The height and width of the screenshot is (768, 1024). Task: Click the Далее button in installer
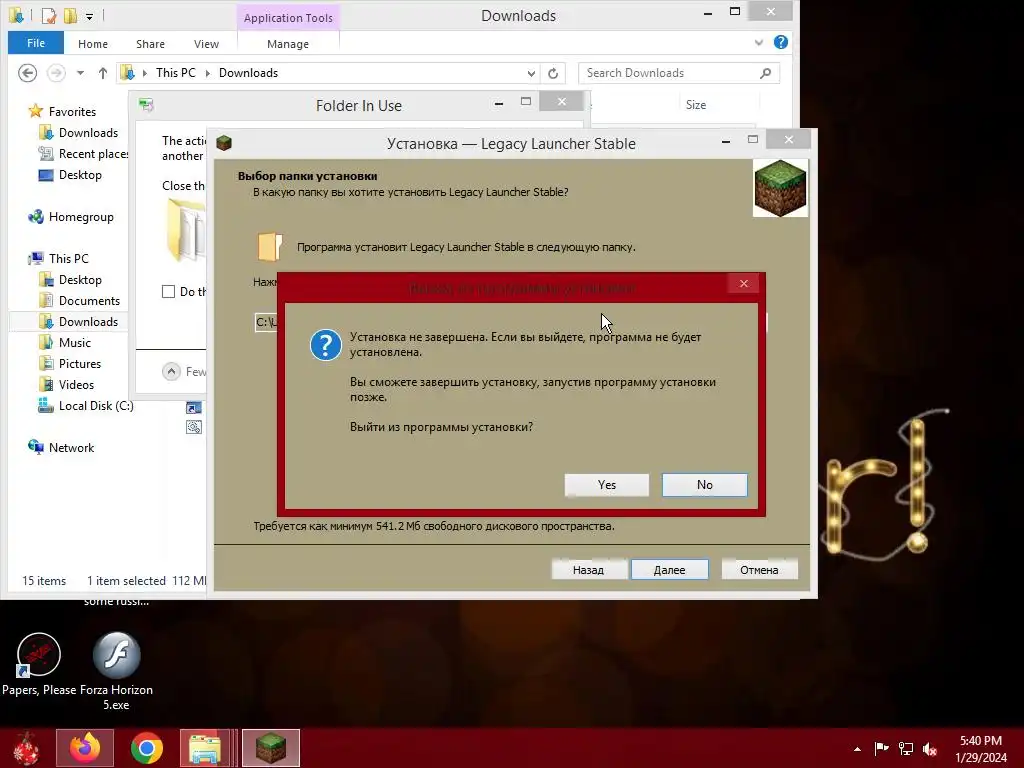[669, 569]
